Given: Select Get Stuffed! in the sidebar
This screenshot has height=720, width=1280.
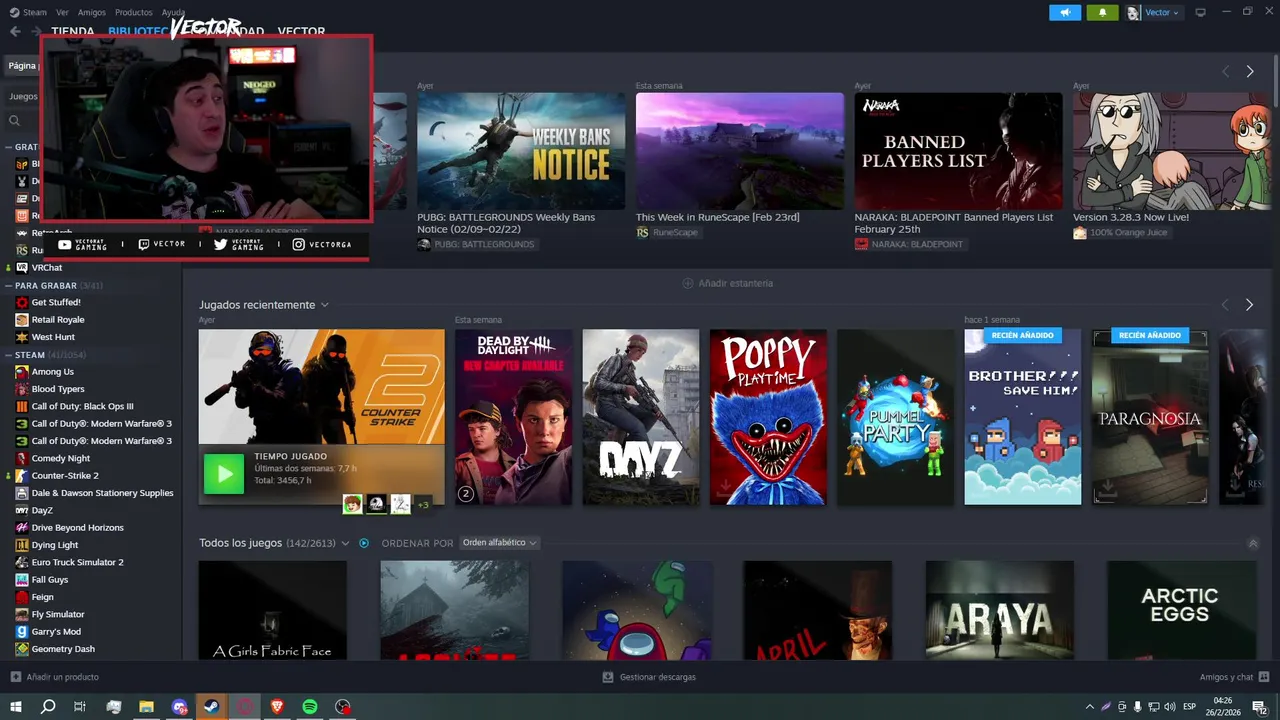Looking at the screenshot, I should tap(56, 302).
